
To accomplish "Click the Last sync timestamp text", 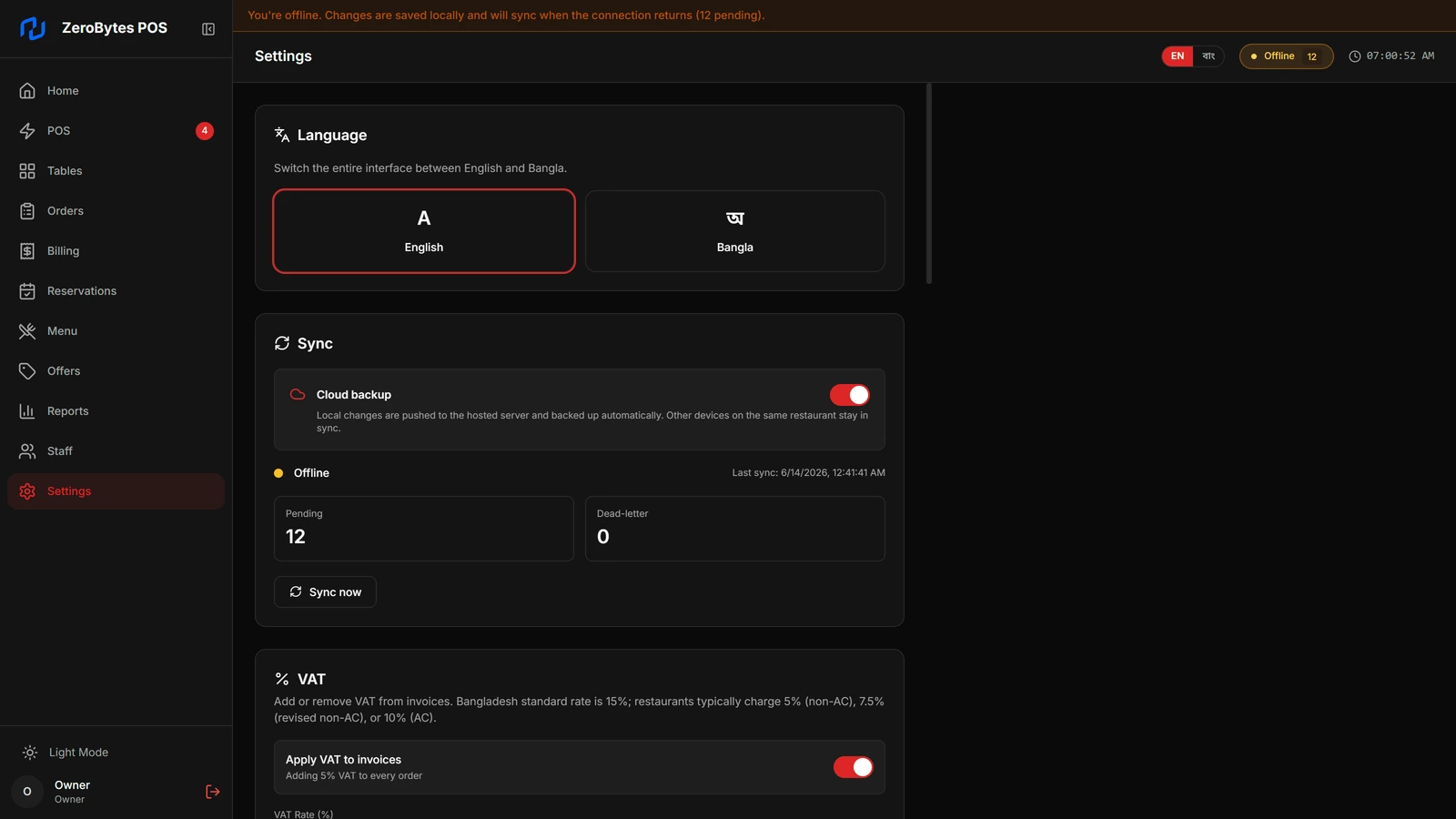I will [x=808, y=473].
